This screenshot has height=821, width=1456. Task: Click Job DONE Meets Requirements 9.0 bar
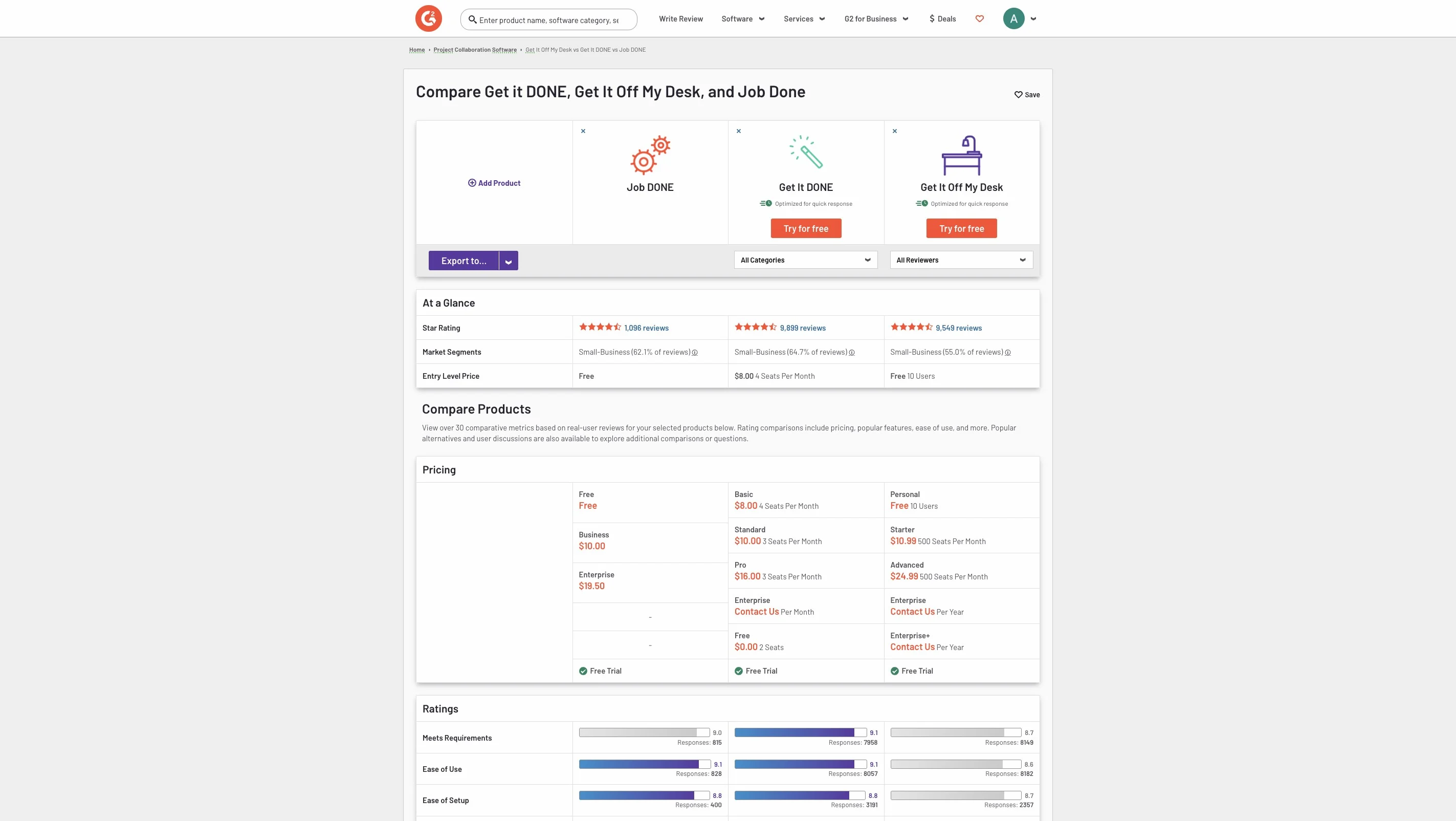click(x=644, y=733)
